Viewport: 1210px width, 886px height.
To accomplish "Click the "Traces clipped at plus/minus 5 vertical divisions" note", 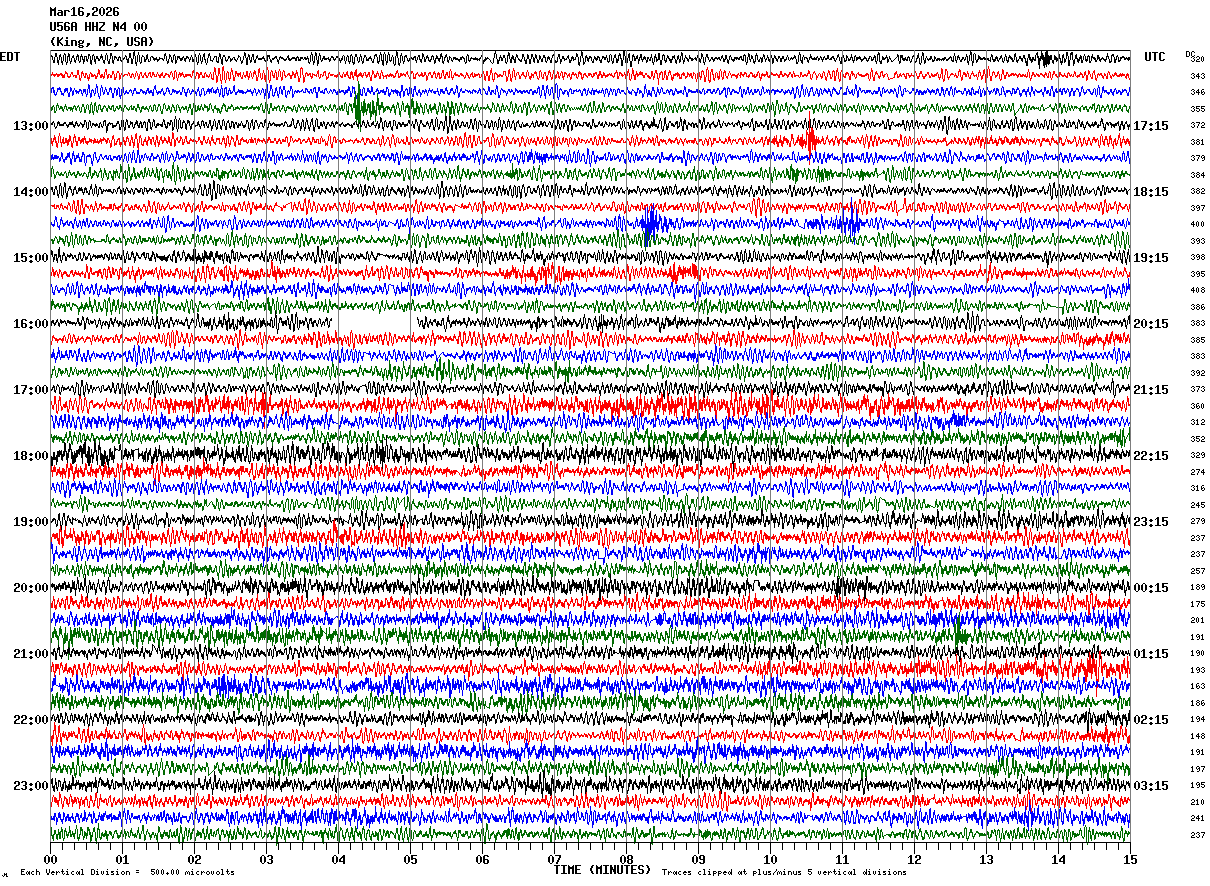I will [784, 873].
